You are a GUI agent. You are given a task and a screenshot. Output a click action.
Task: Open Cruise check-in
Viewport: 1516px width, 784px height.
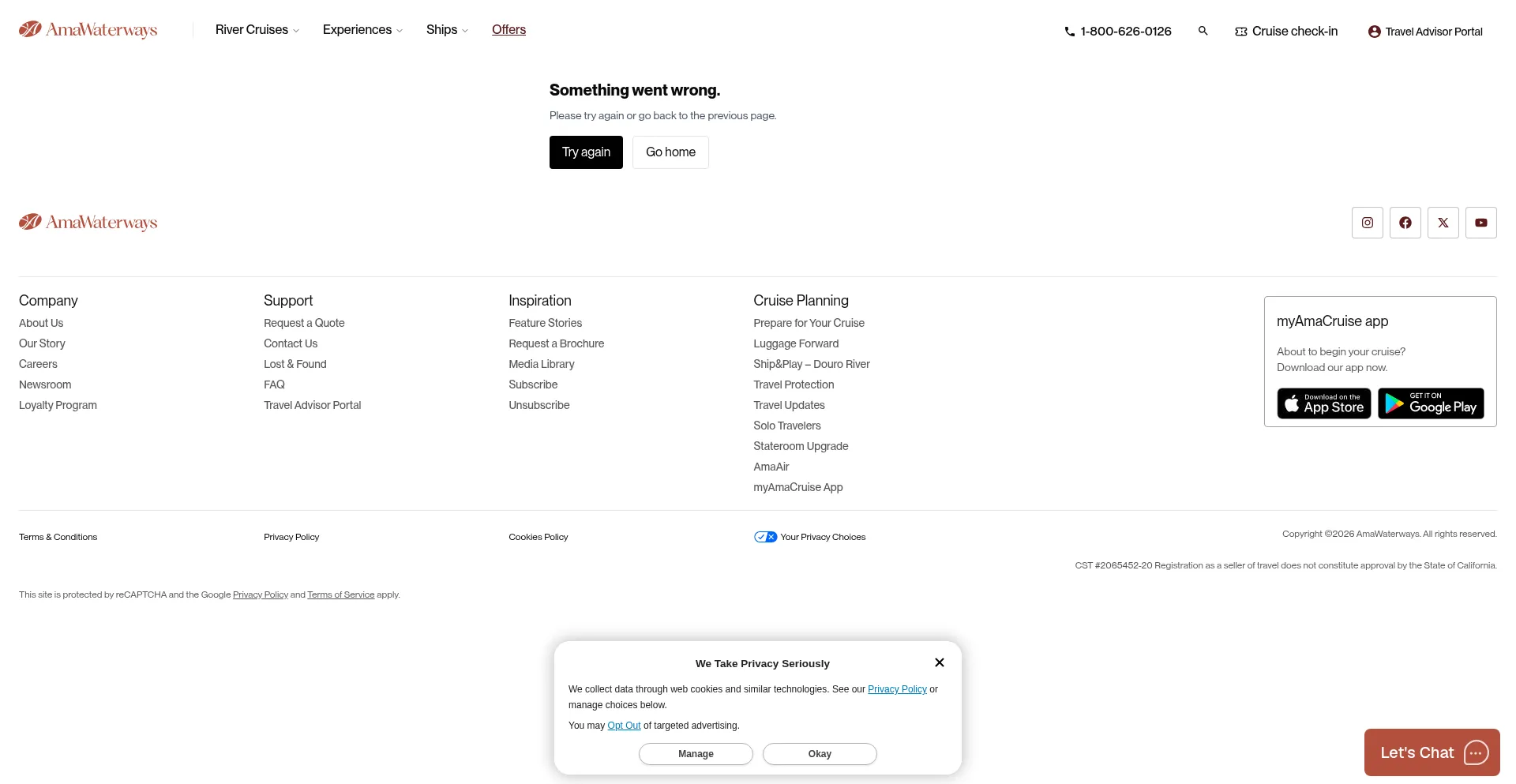pyautogui.click(x=1286, y=32)
